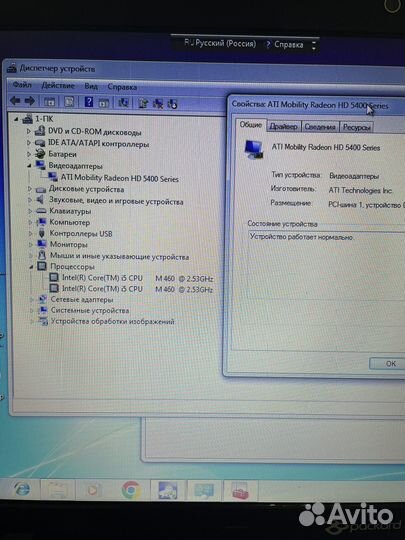Click the 1-ПК computer root icon

click(x=27, y=119)
